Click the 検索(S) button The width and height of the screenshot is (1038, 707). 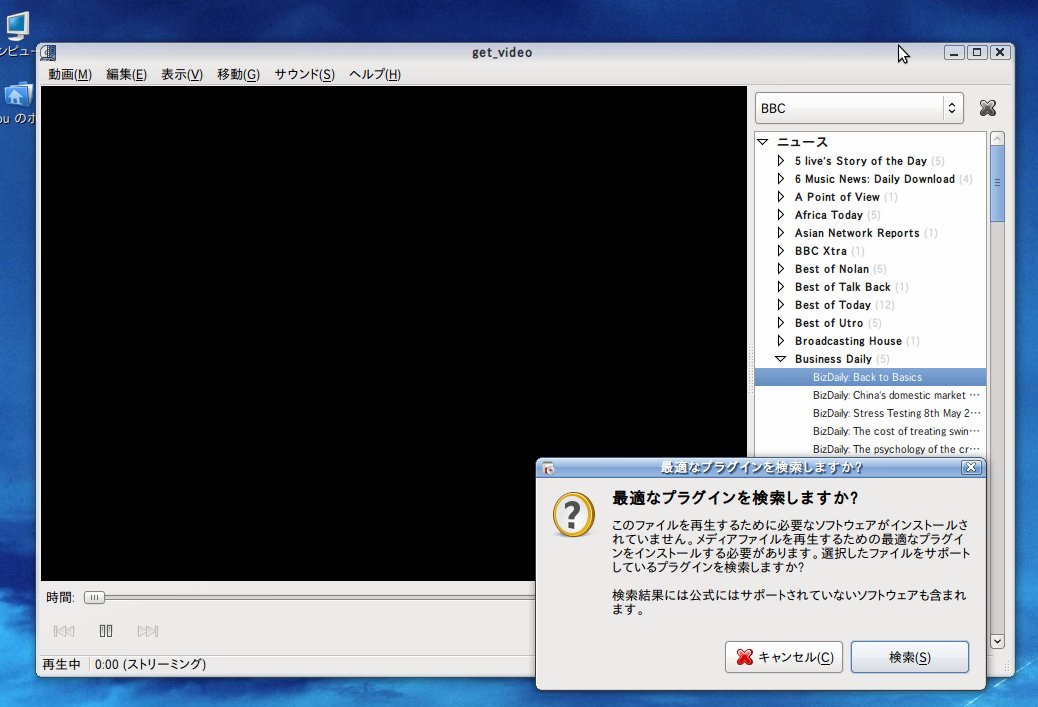tap(910, 657)
